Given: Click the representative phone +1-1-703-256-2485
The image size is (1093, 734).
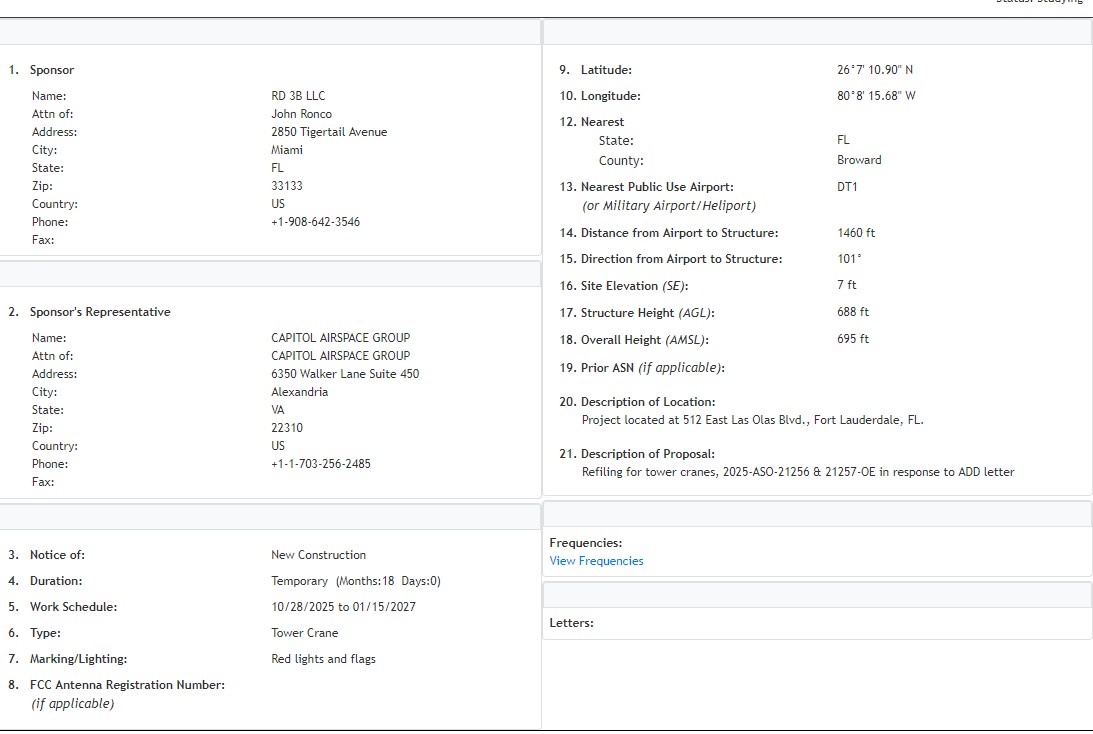Looking at the screenshot, I should click(x=320, y=464).
